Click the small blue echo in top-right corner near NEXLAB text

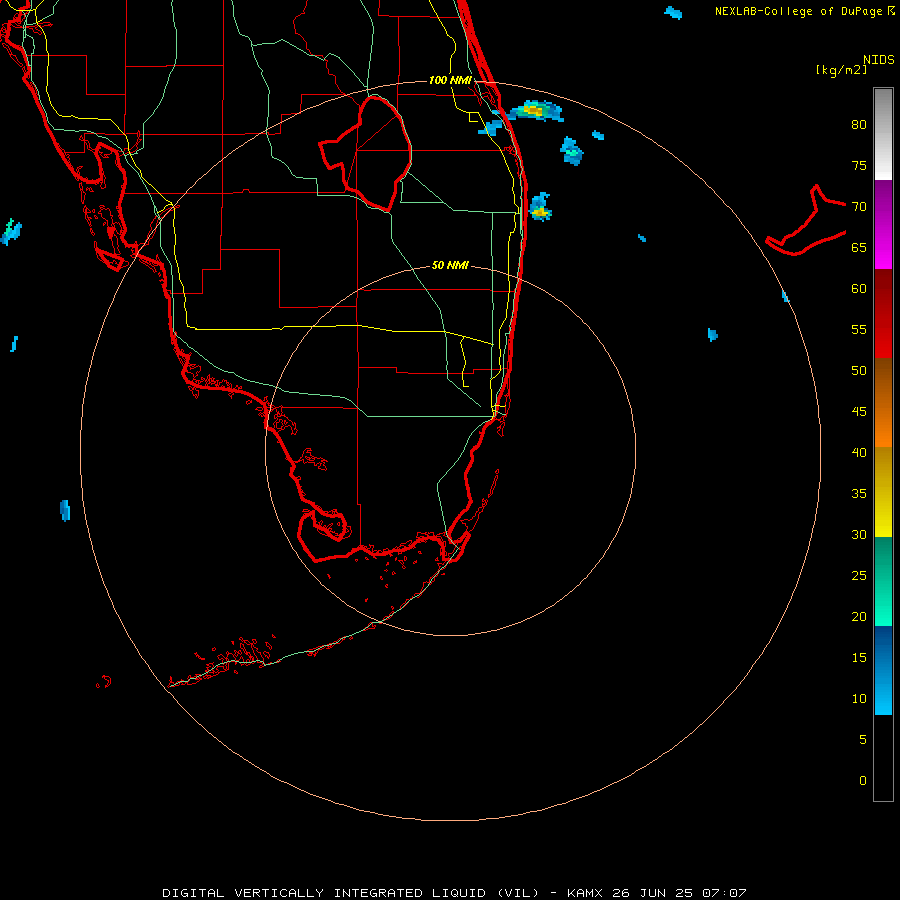[673, 12]
